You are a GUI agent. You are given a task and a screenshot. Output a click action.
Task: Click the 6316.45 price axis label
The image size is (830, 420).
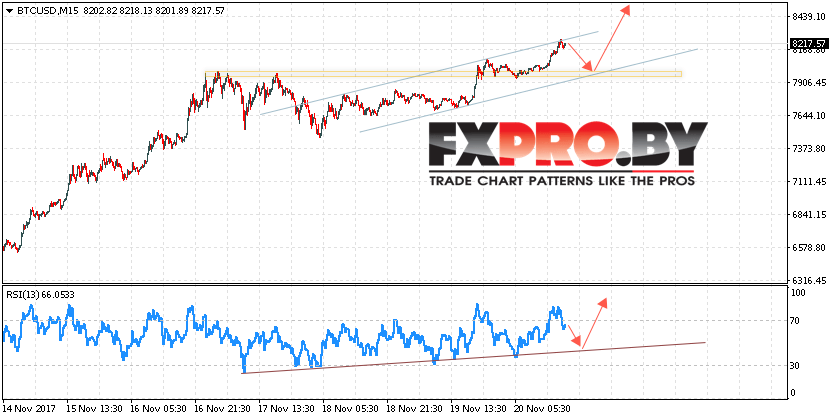pyautogui.click(x=809, y=280)
